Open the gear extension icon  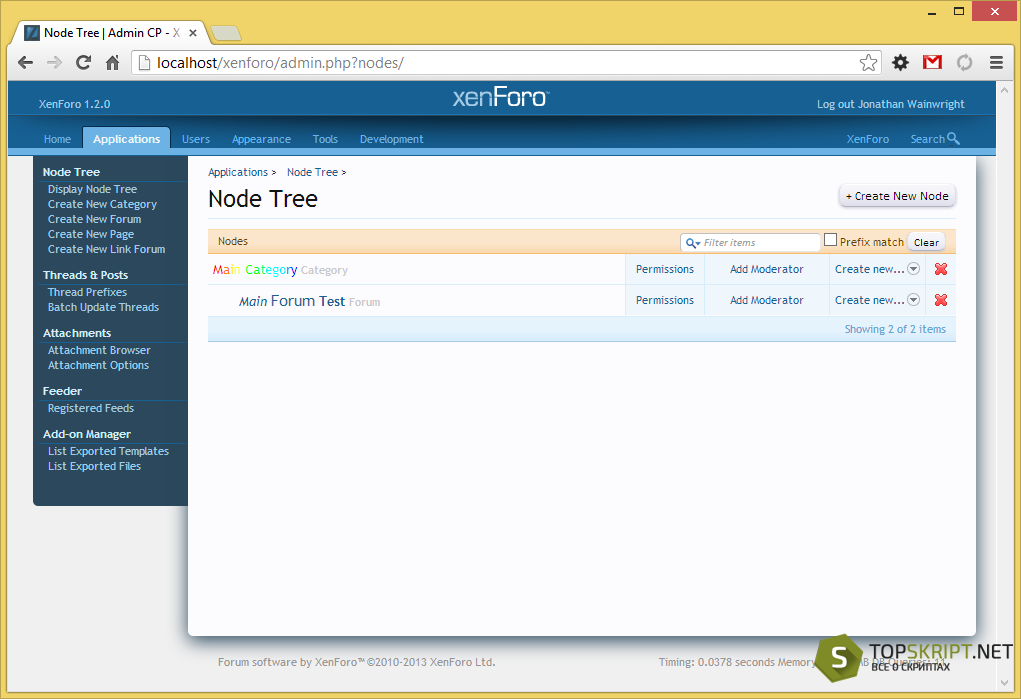(901, 63)
